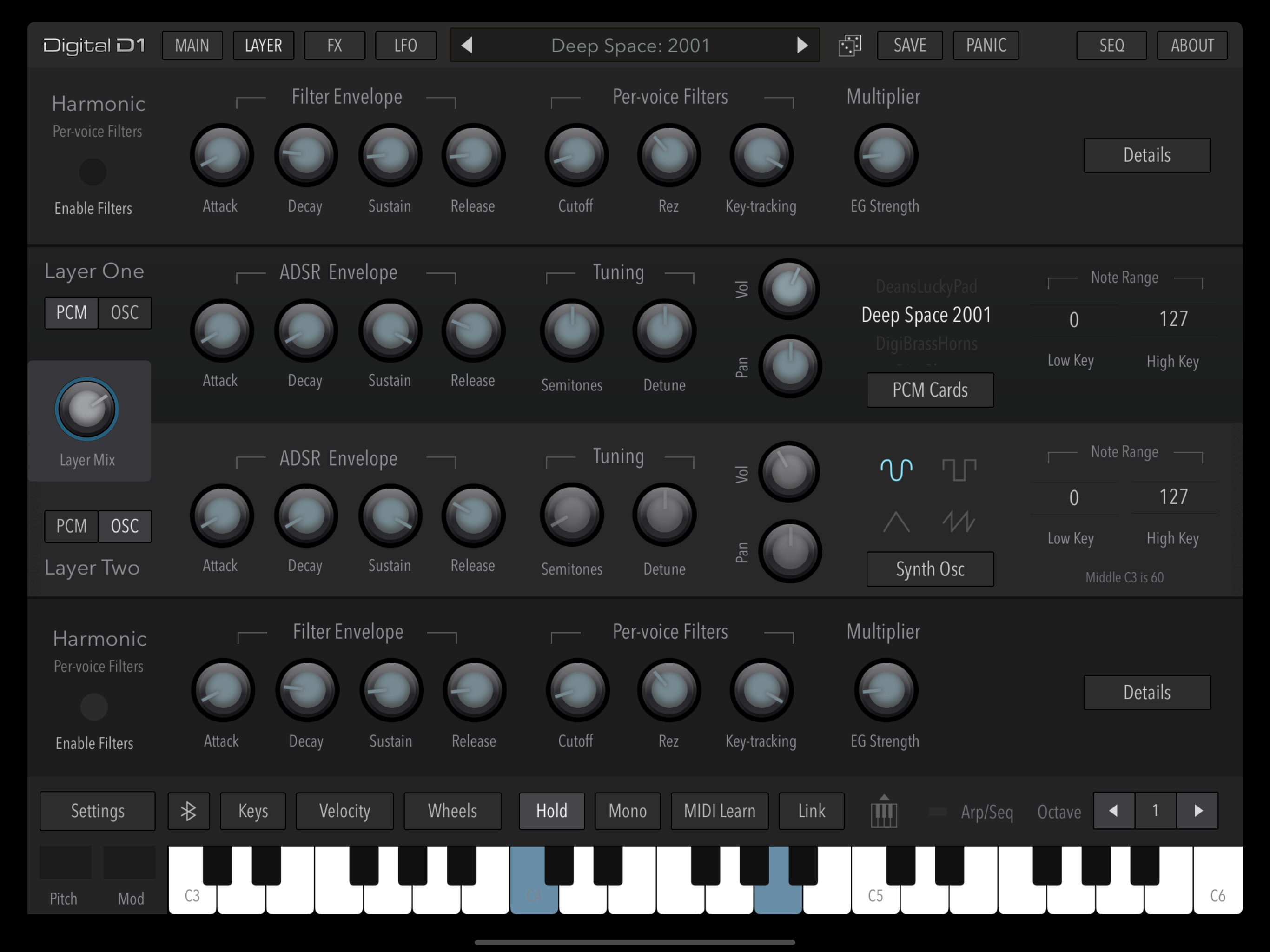The height and width of the screenshot is (952, 1270).
Task: Open the Deep Space: 2001 preset list
Action: click(x=631, y=46)
